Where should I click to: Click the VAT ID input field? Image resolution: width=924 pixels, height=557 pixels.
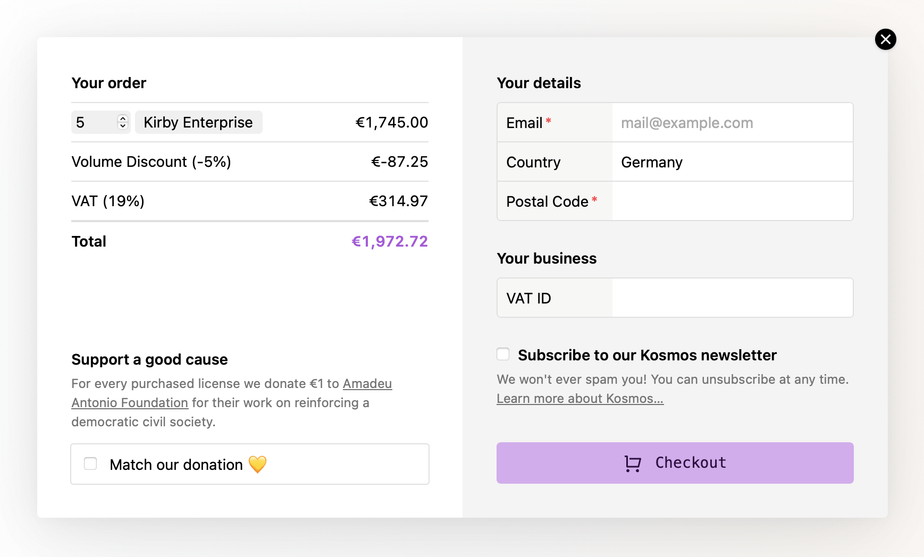pyautogui.click(x=731, y=298)
